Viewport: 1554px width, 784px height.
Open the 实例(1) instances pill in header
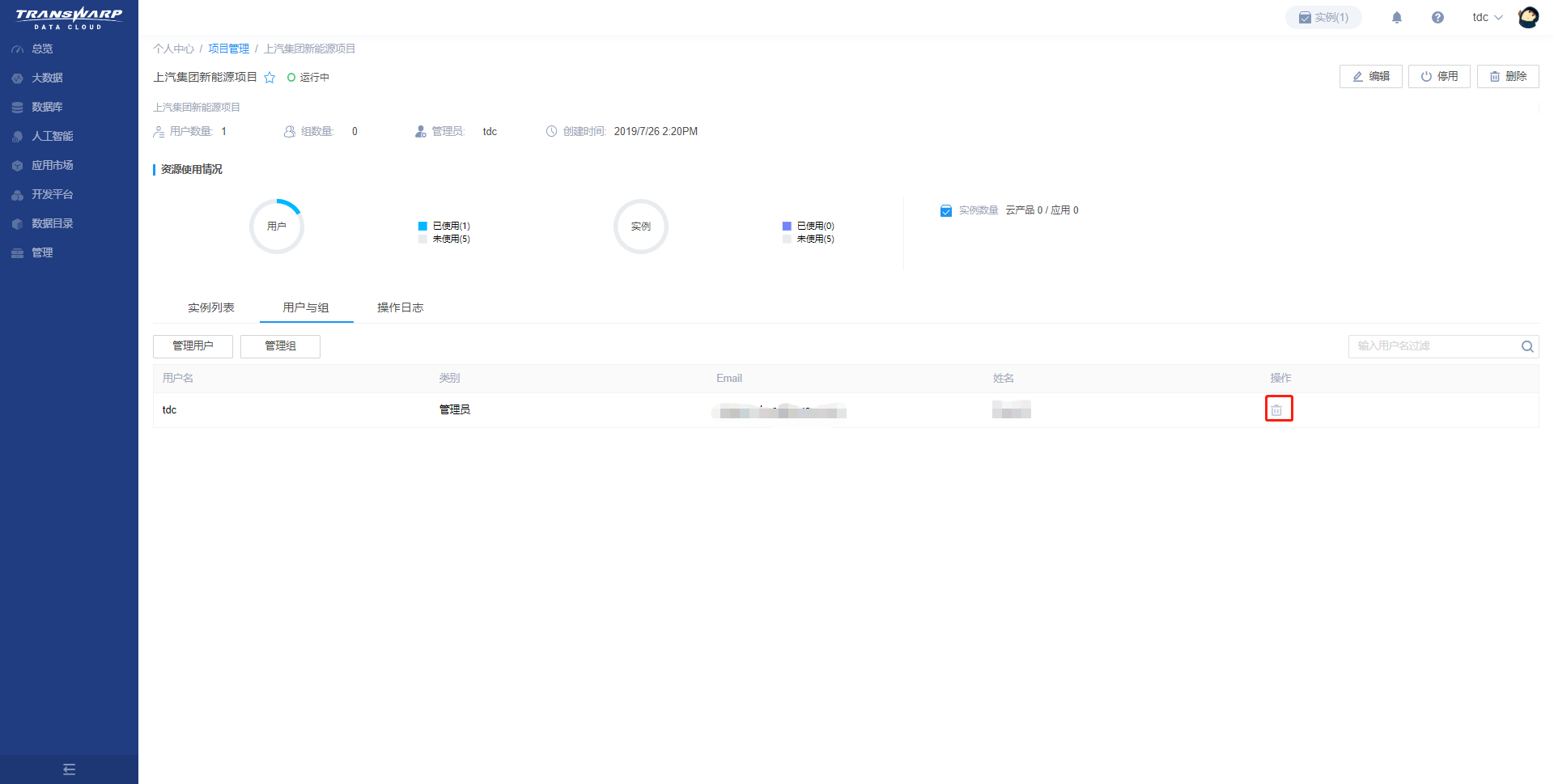pyautogui.click(x=1323, y=17)
